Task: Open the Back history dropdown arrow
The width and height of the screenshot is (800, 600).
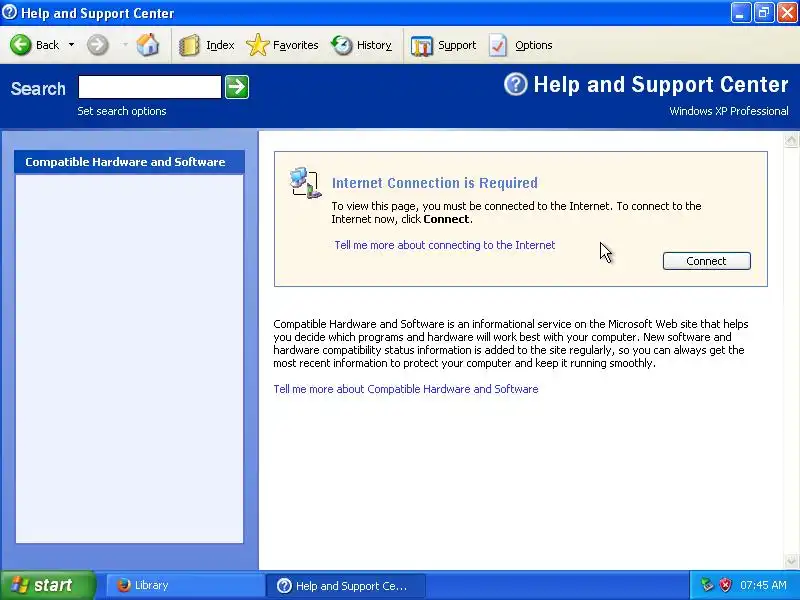Action: 71,45
